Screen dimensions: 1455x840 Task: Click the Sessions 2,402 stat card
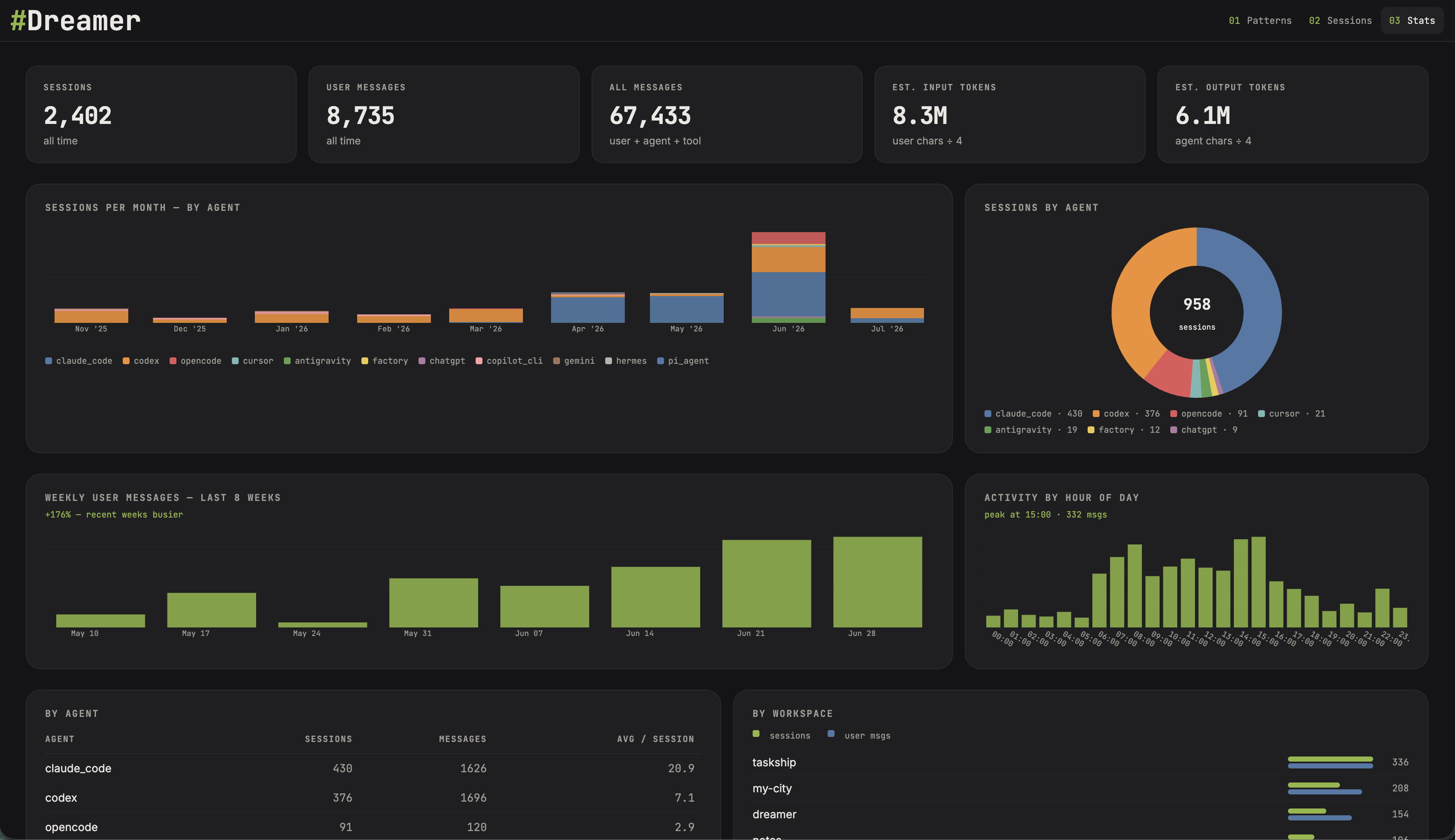coord(161,114)
